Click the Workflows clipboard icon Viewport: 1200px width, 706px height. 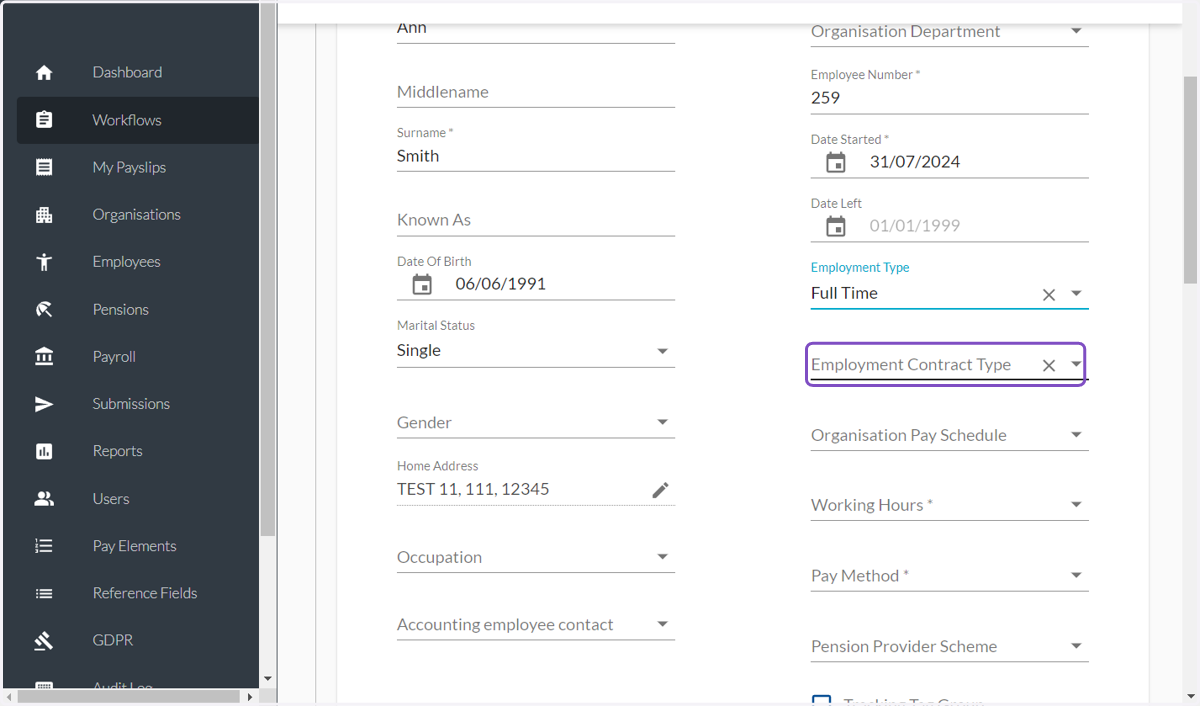[x=44, y=120]
